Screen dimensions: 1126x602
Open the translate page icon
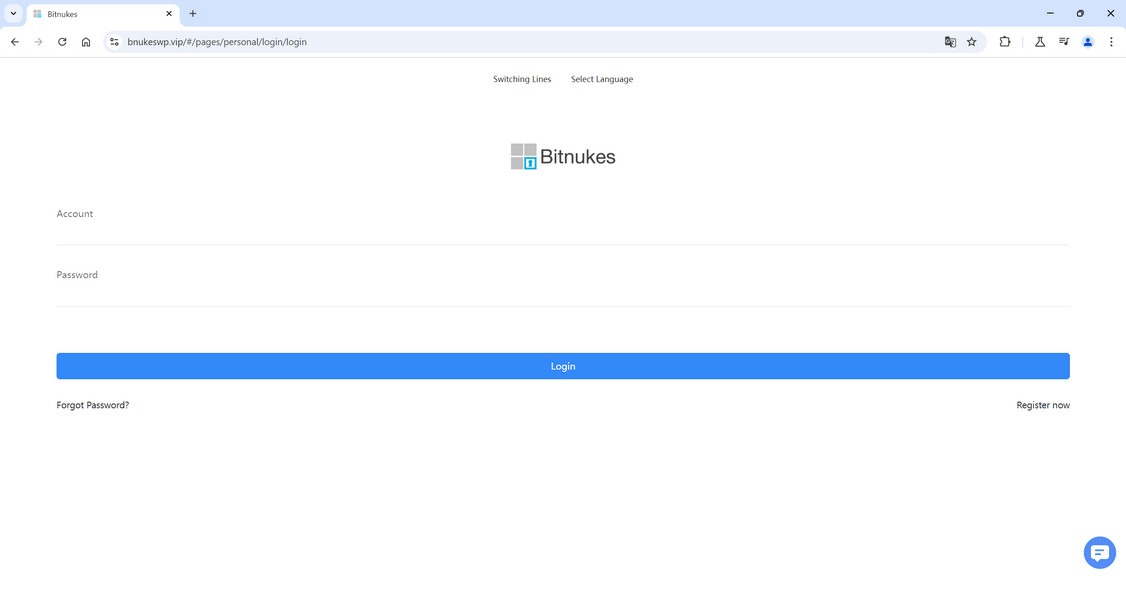[x=950, y=42]
